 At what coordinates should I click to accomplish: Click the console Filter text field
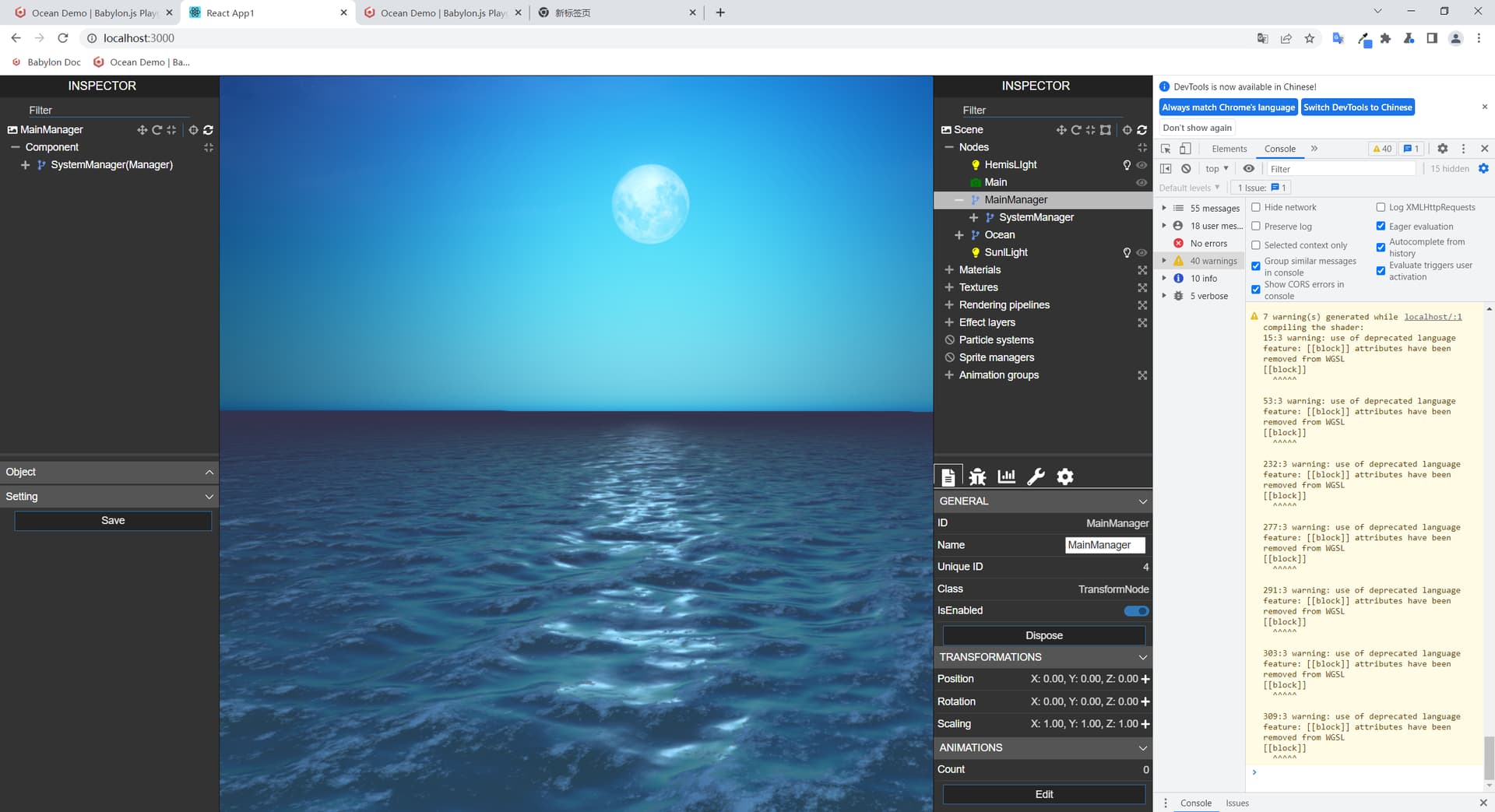tap(1339, 169)
